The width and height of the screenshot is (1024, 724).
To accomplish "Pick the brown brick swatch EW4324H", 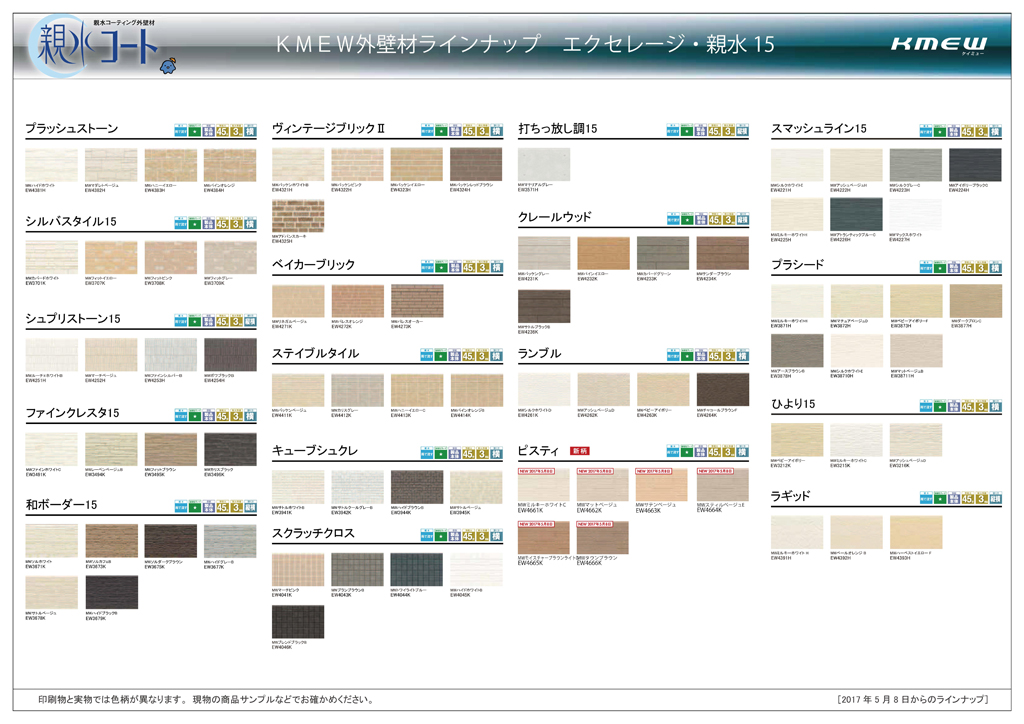I will coord(476,165).
